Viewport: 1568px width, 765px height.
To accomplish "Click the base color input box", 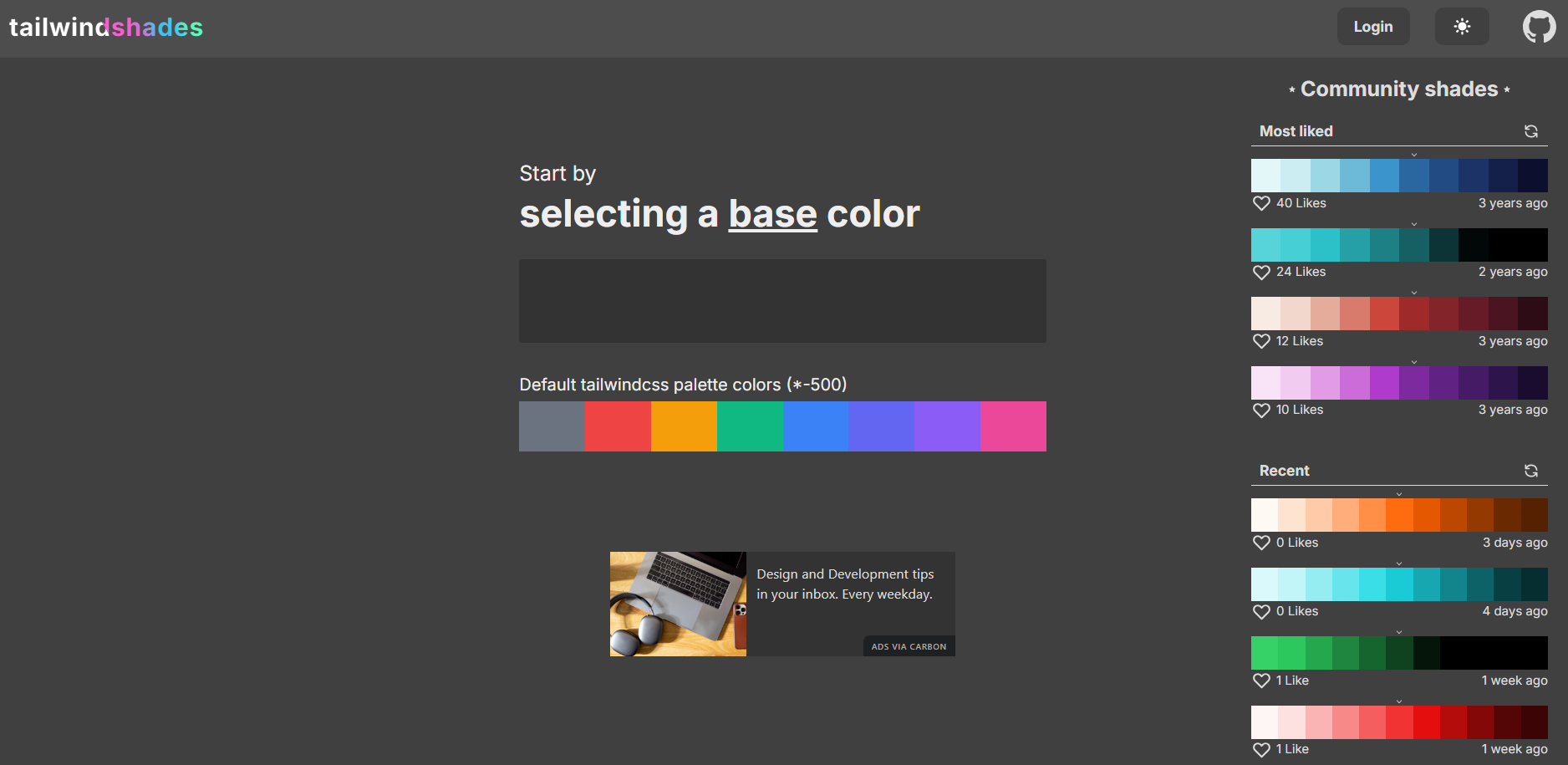I will (x=782, y=301).
